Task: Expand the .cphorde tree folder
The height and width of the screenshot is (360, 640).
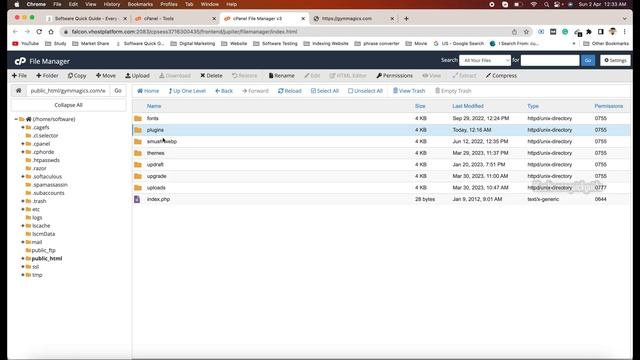Action: pyautogui.click(x=23, y=152)
